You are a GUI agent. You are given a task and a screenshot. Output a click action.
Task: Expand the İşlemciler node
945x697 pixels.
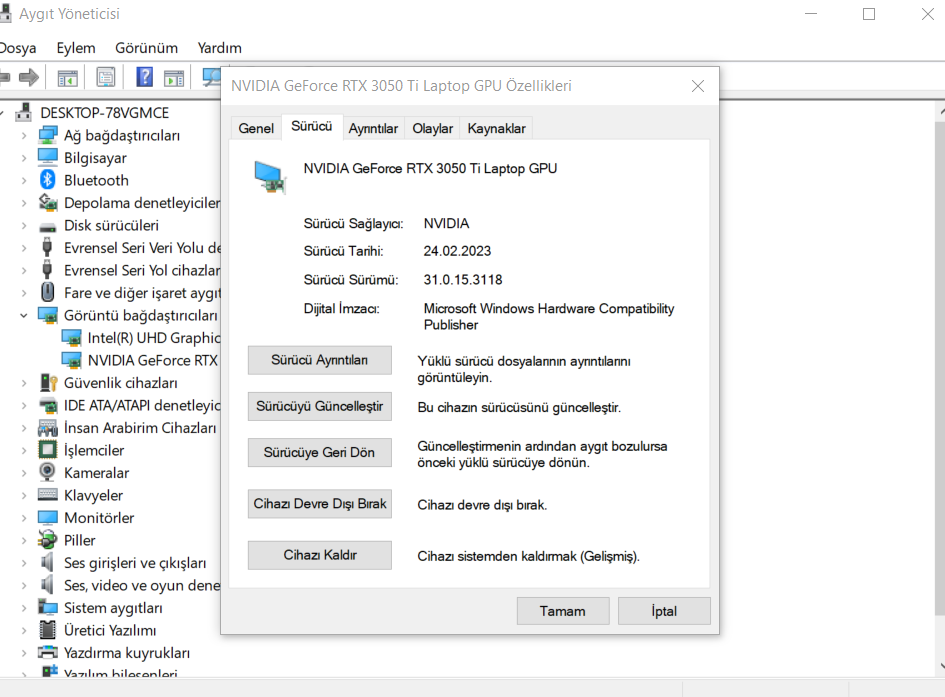[x=24, y=451]
